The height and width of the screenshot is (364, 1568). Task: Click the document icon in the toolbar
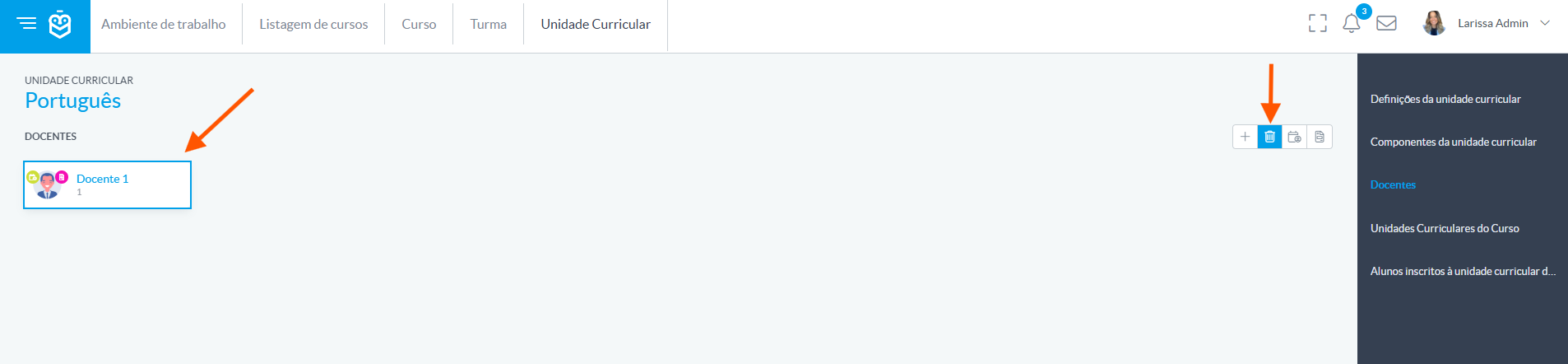[1320, 137]
